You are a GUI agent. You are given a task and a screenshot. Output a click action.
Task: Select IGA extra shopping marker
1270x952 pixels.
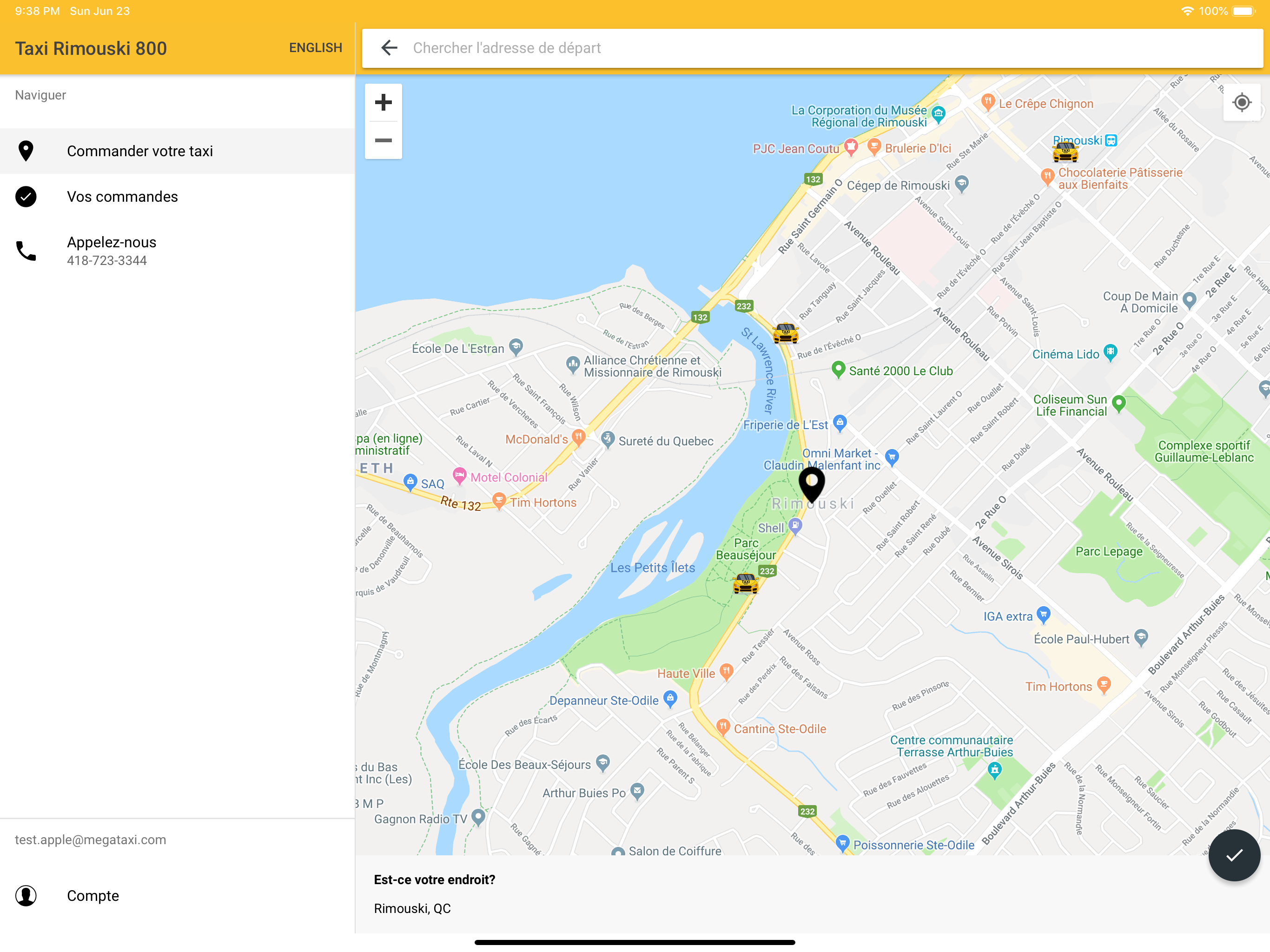pos(1043,615)
